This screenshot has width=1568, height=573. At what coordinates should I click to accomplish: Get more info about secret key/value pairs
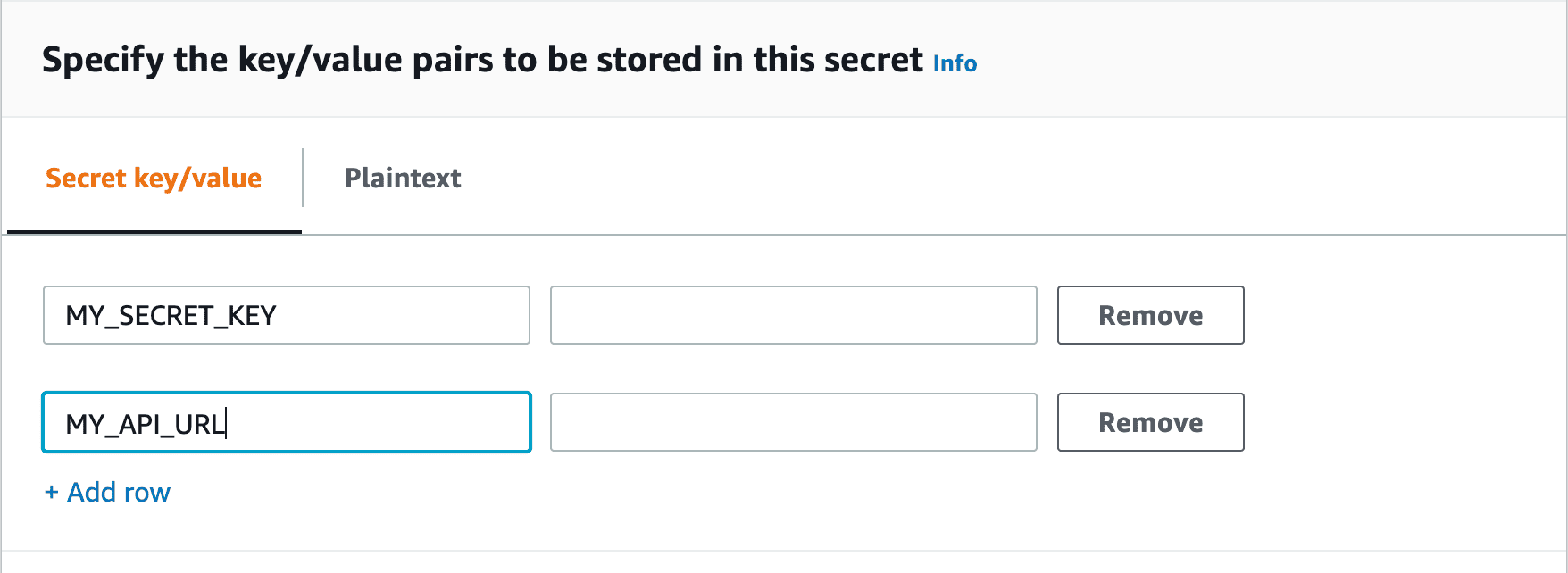click(x=955, y=63)
